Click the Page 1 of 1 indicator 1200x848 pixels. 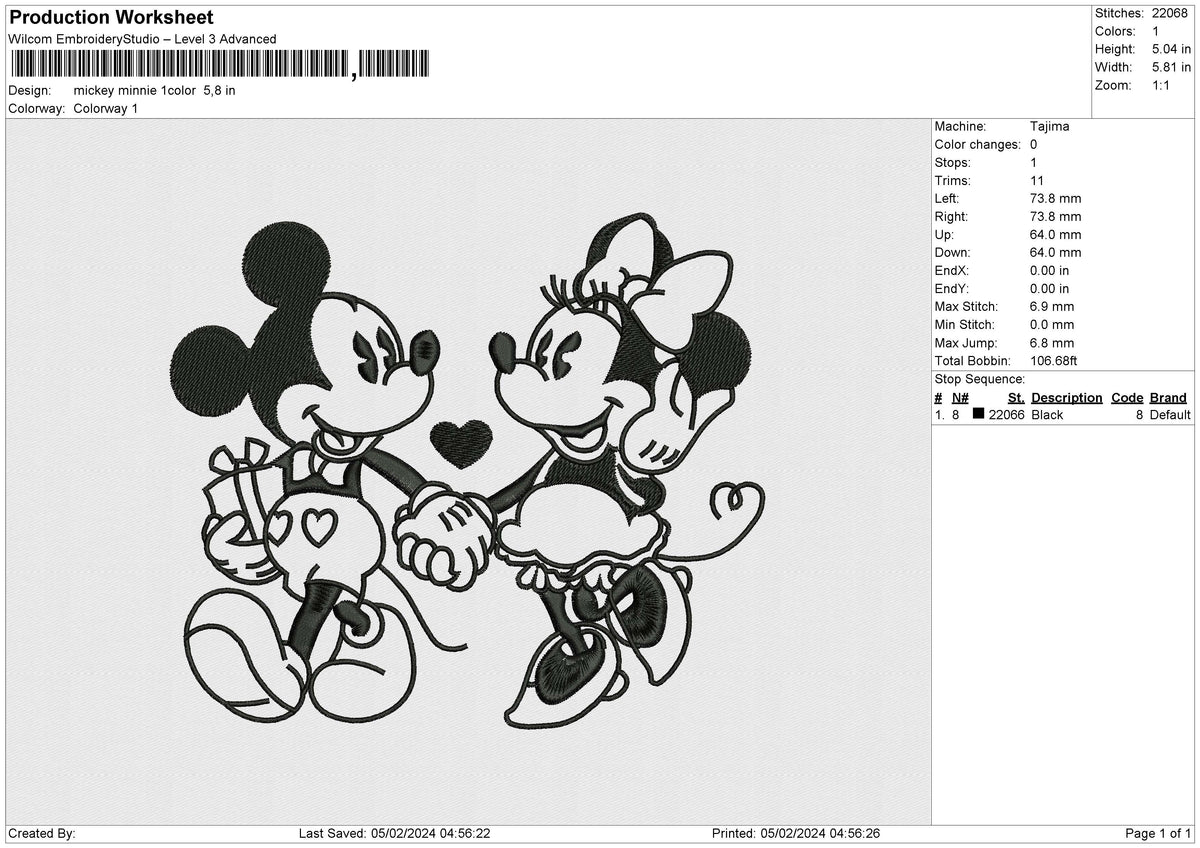[1158, 834]
